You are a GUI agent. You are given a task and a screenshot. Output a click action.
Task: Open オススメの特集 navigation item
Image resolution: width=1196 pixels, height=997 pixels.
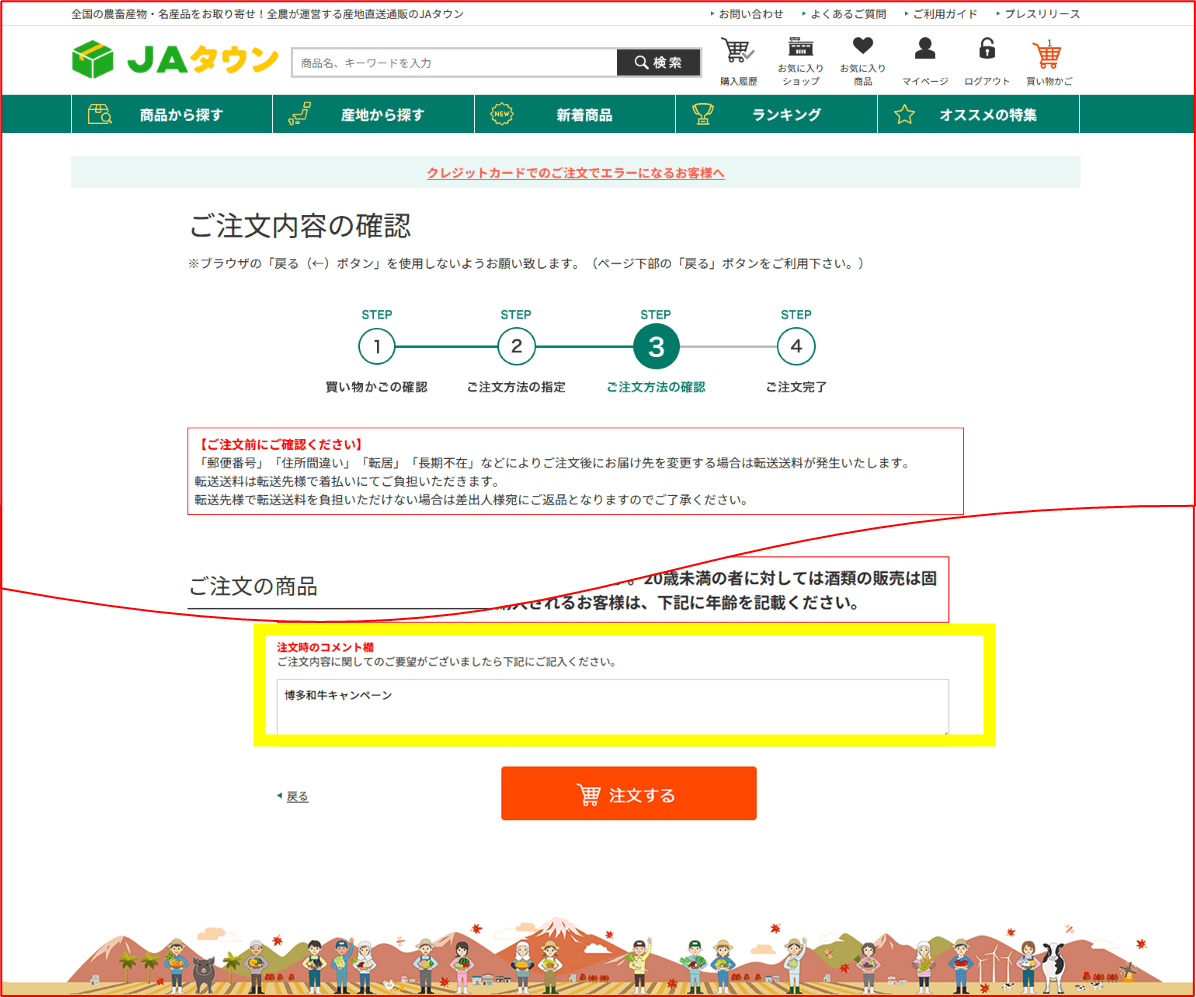click(978, 115)
